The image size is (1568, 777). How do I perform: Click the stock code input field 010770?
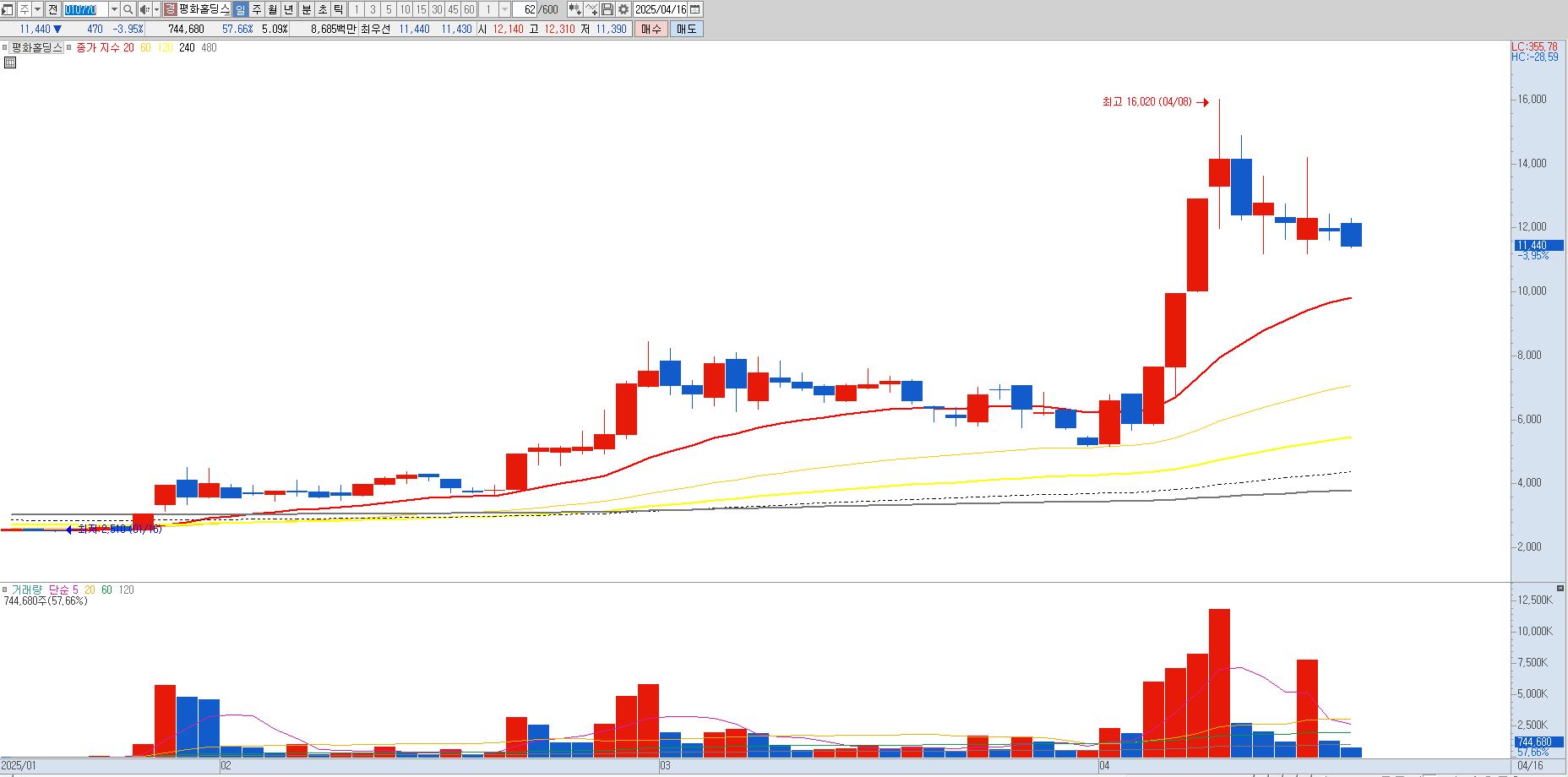click(x=85, y=9)
